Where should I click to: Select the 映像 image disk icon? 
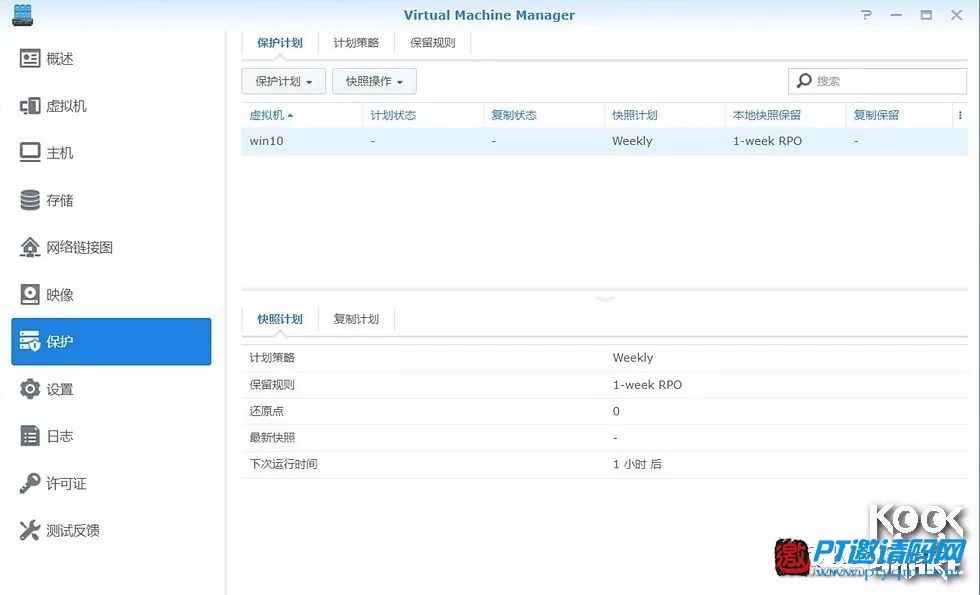[30, 294]
